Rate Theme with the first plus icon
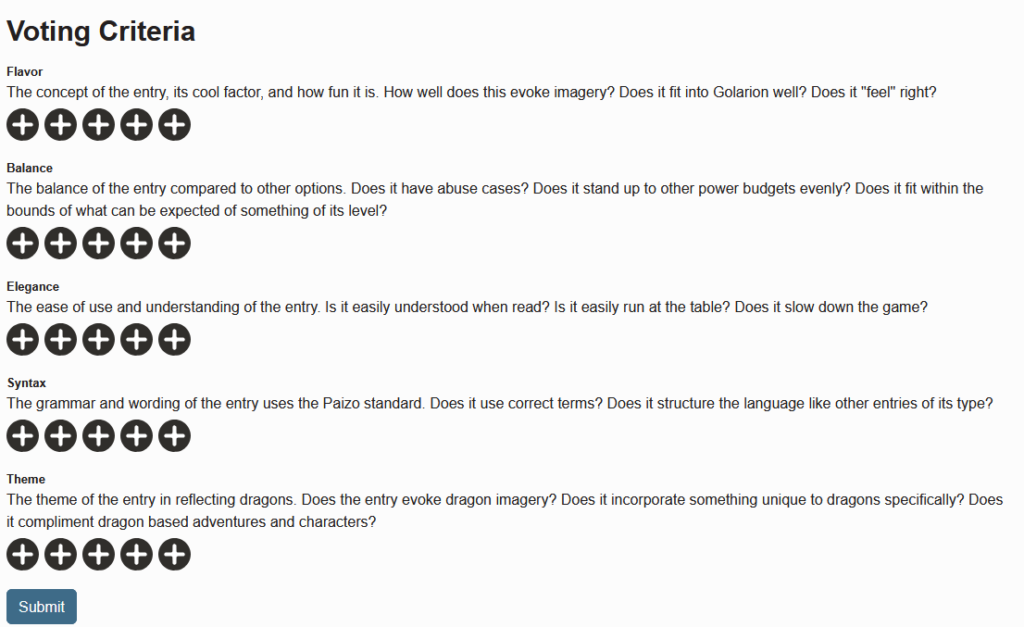Screen dimensions: 1024x627 coord(23,555)
